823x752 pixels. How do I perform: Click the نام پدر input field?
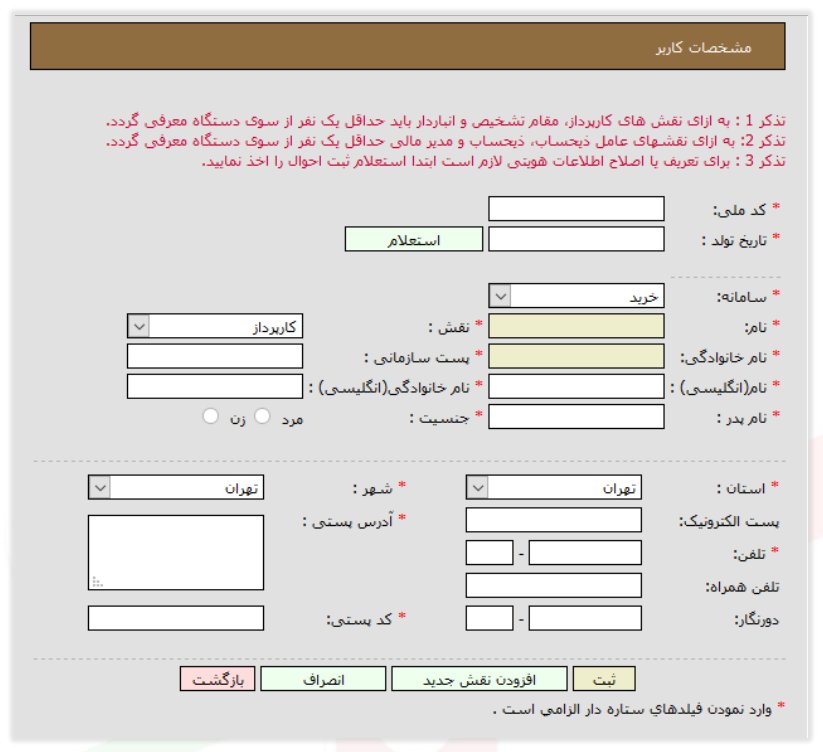point(576,417)
